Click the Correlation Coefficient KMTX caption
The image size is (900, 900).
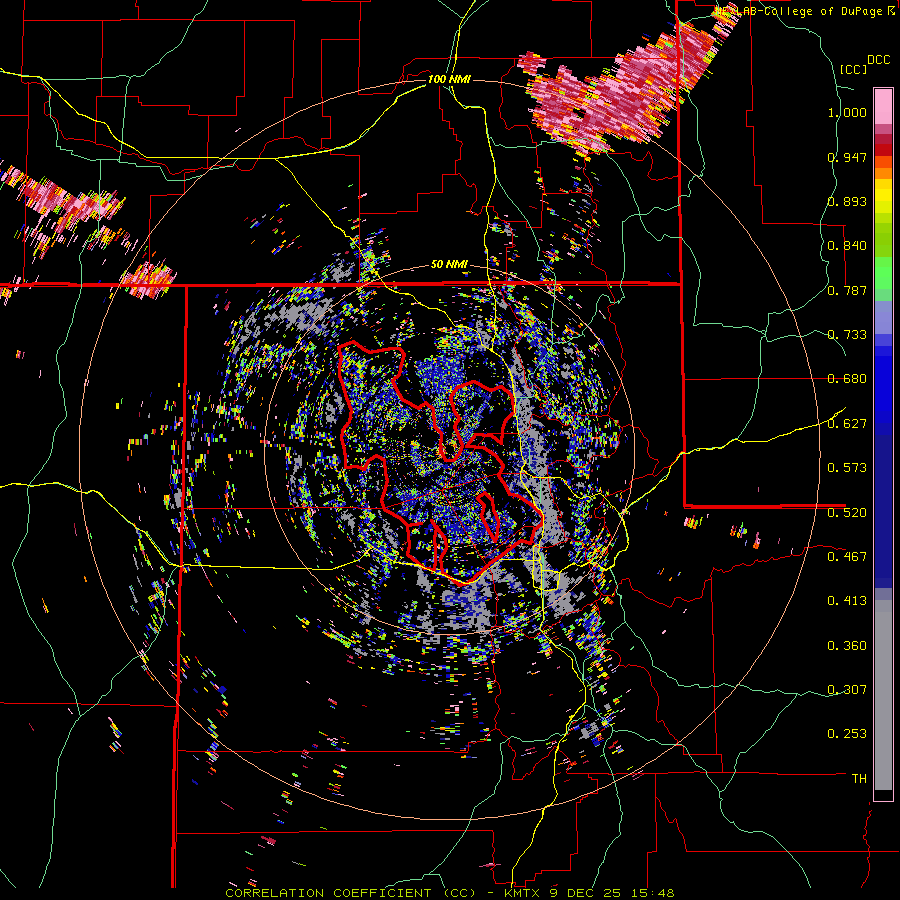click(x=450, y=893)
